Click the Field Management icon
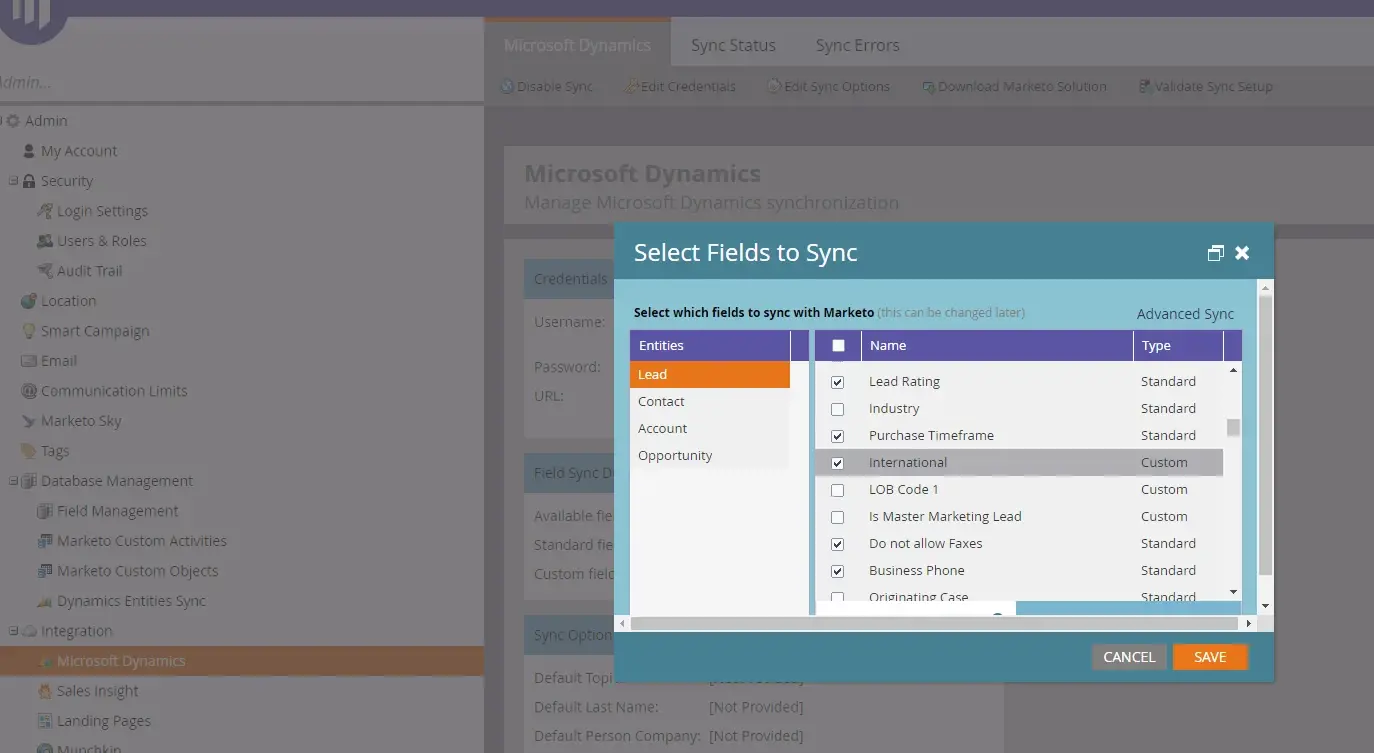This screenshot has width=1374, height=753. [x=45, y=511]
